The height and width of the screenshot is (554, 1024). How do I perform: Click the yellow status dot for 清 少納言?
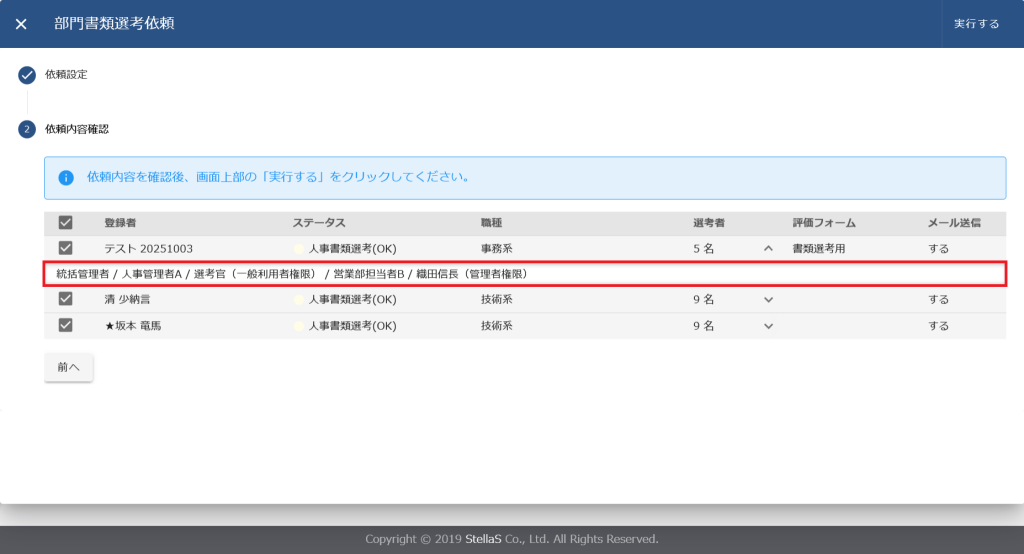pos(298,299)
